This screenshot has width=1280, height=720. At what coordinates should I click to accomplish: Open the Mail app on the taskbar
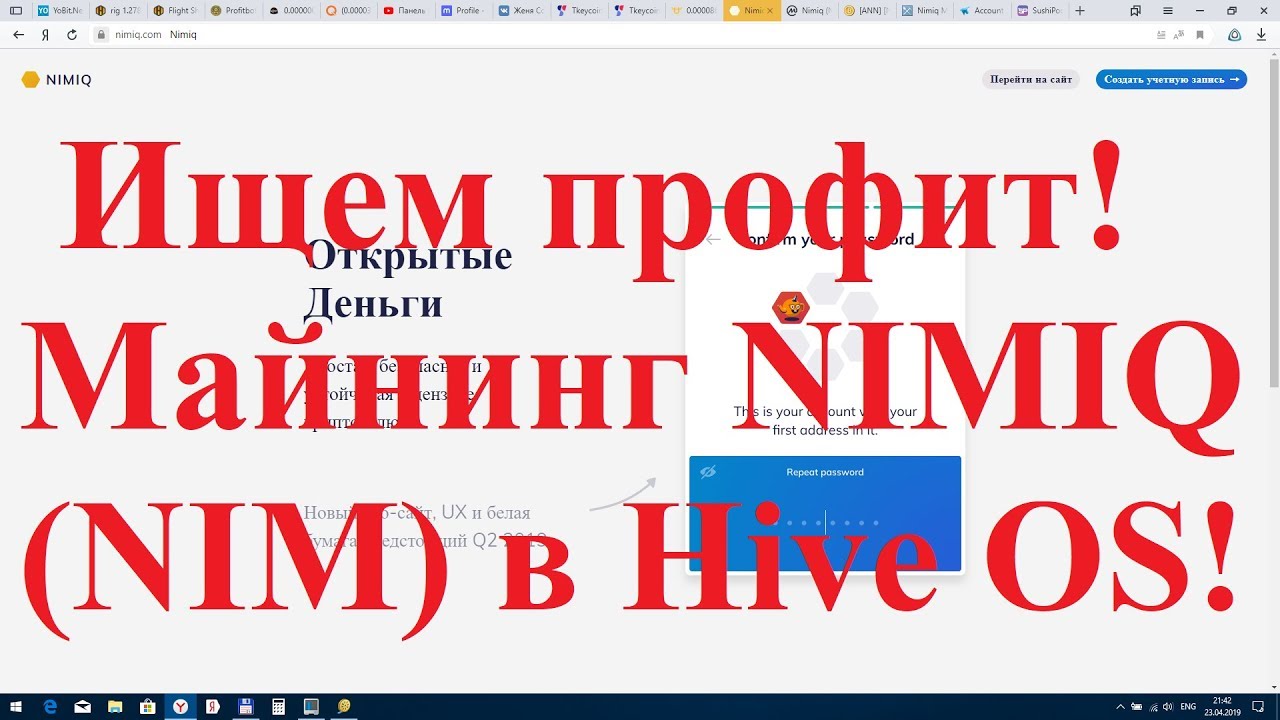(x=82, y=706)
